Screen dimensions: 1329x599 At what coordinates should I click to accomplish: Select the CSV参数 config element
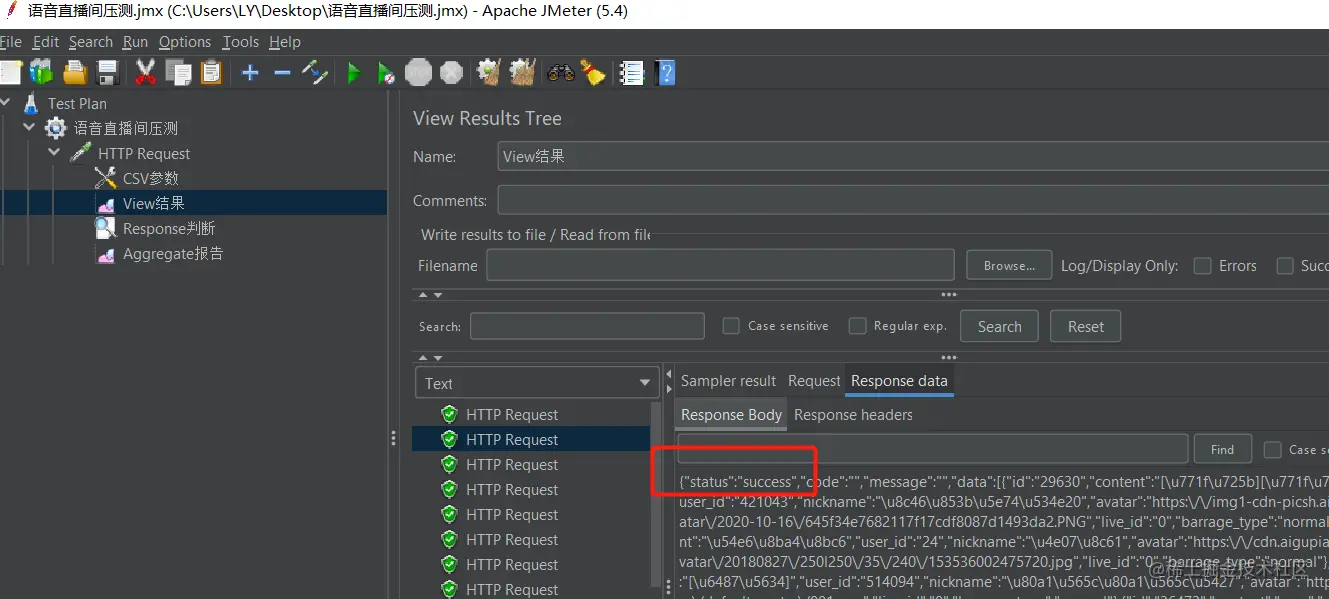pos(150,178)
